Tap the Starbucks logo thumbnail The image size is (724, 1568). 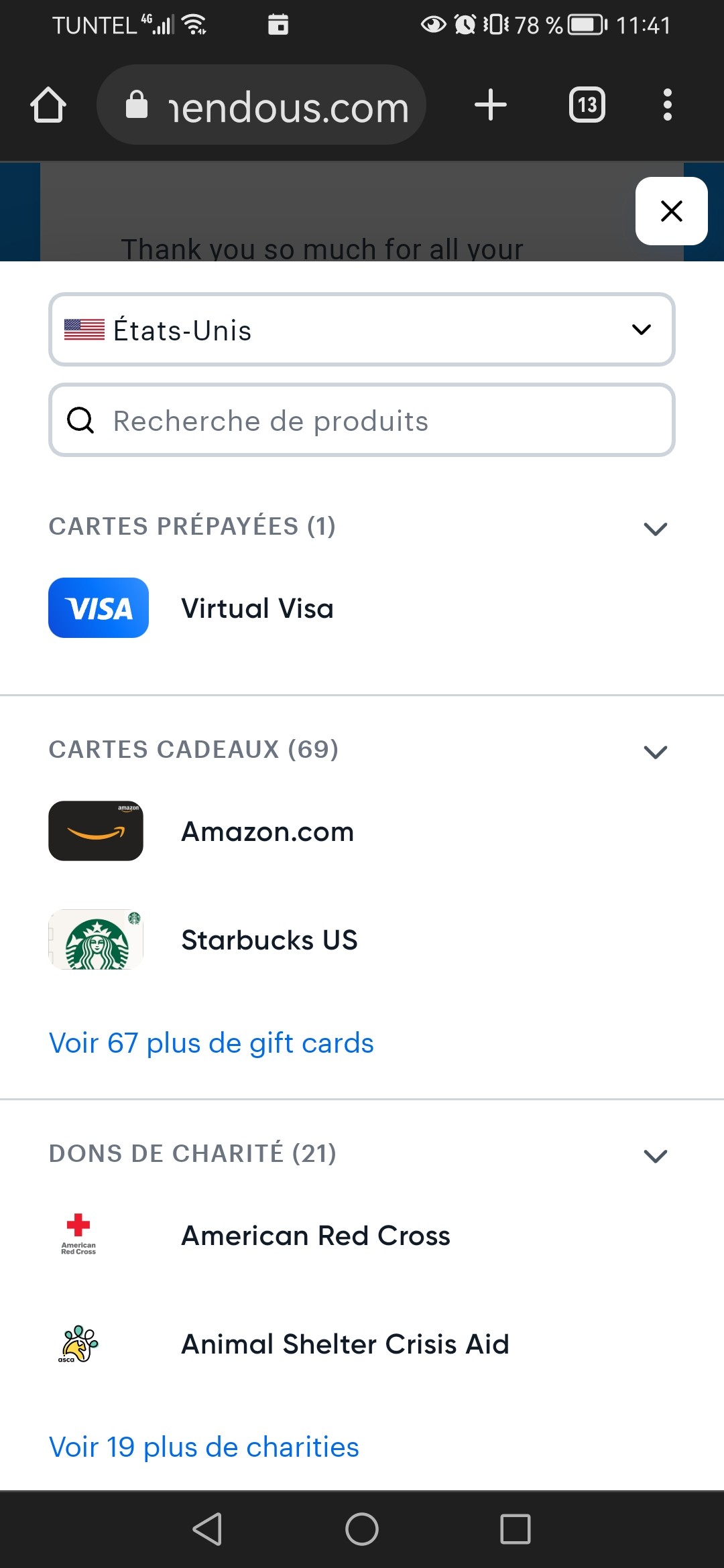click(96, 939)
